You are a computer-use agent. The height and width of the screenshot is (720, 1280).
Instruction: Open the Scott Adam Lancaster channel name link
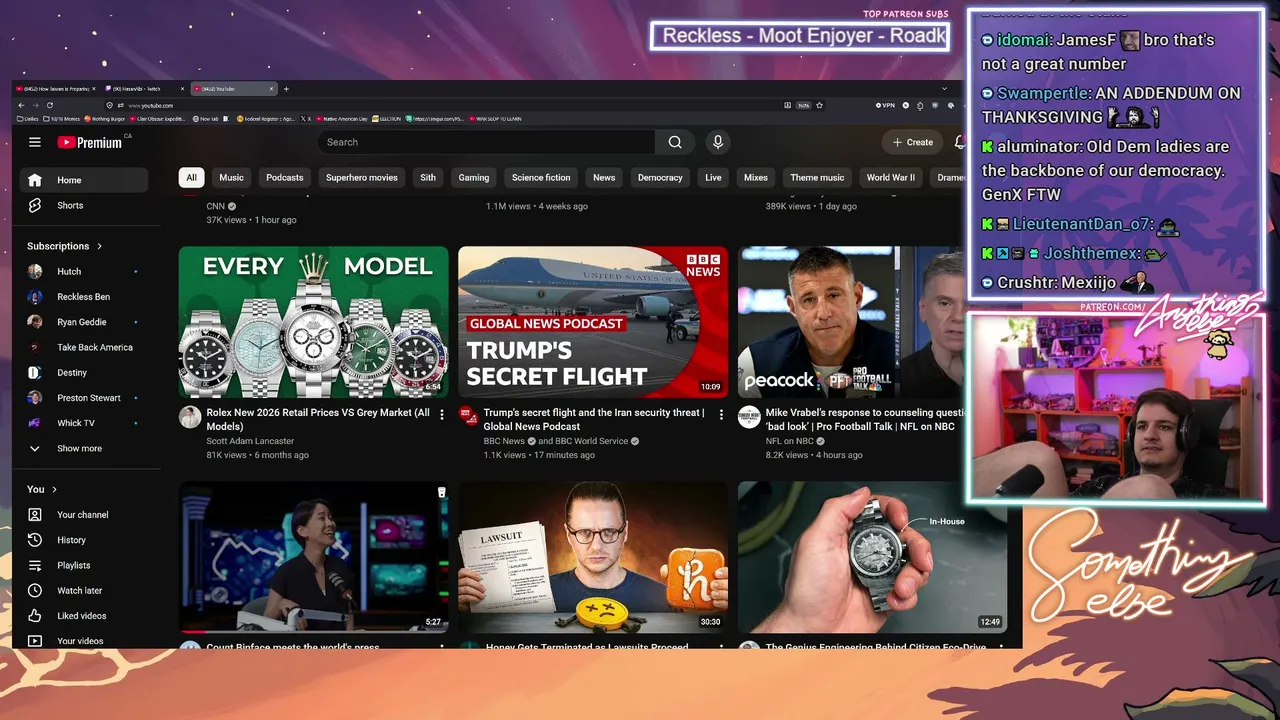point(250,441)
